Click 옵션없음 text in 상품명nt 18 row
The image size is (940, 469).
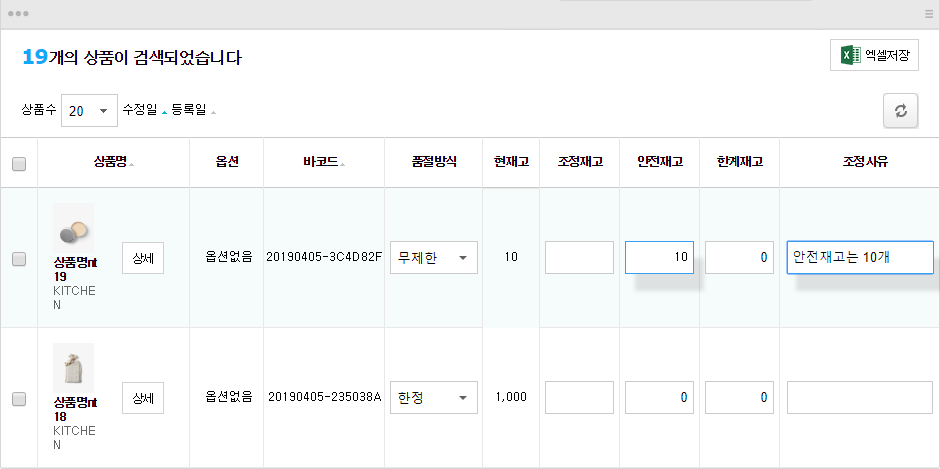tap(228, 396)
